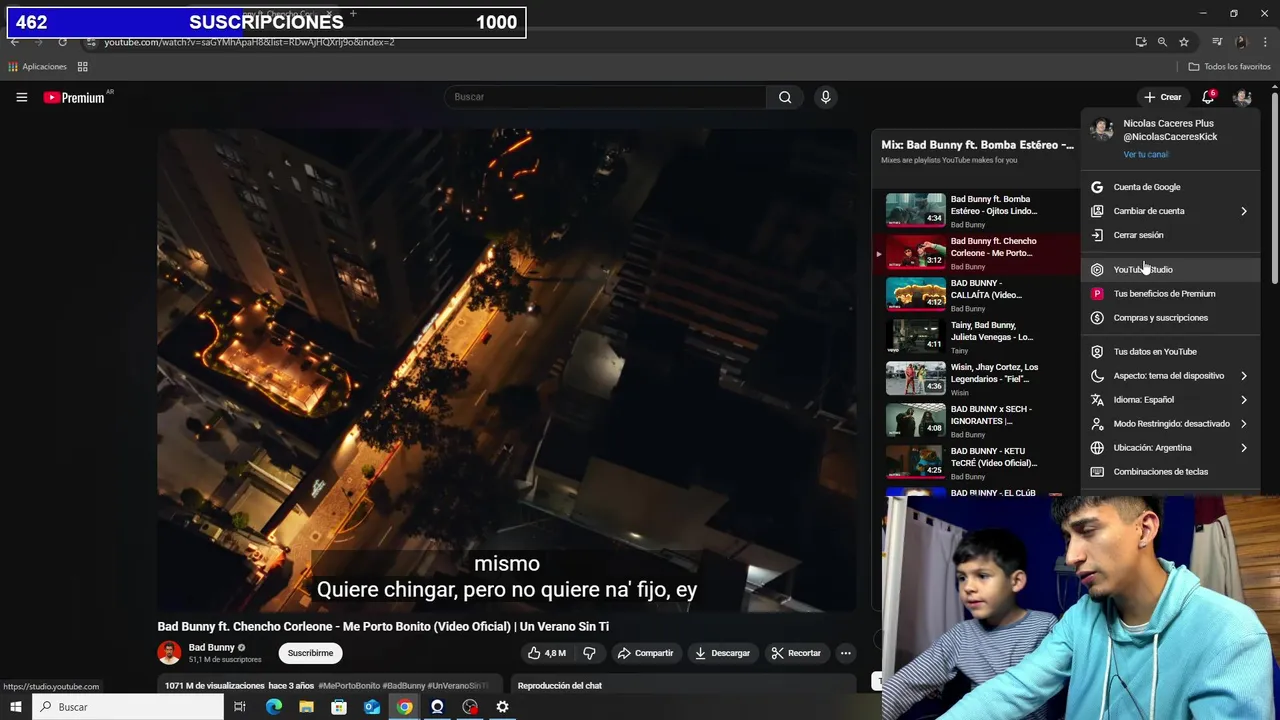
Task: Expand Ubicación: Argentina submenu
Action: tap(1171, 448)
